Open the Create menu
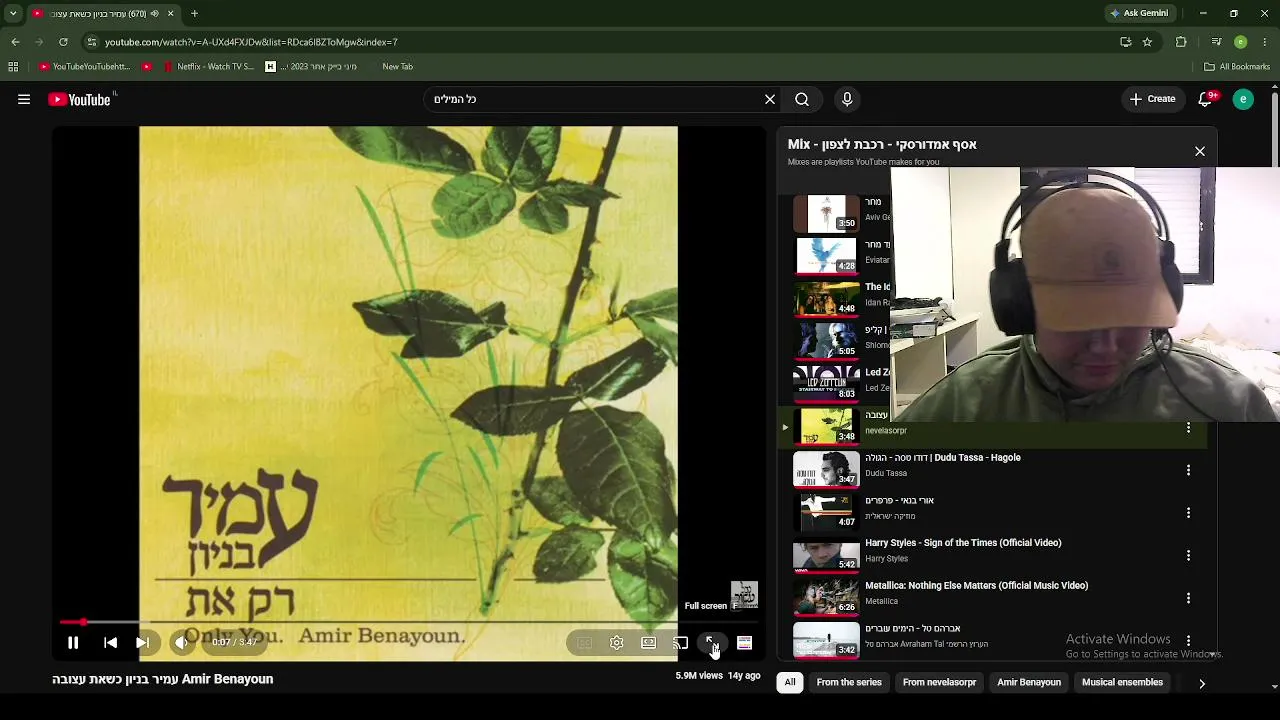Image resolution: width=1280 pixels, height=720 pixels. coord(1152,99)
